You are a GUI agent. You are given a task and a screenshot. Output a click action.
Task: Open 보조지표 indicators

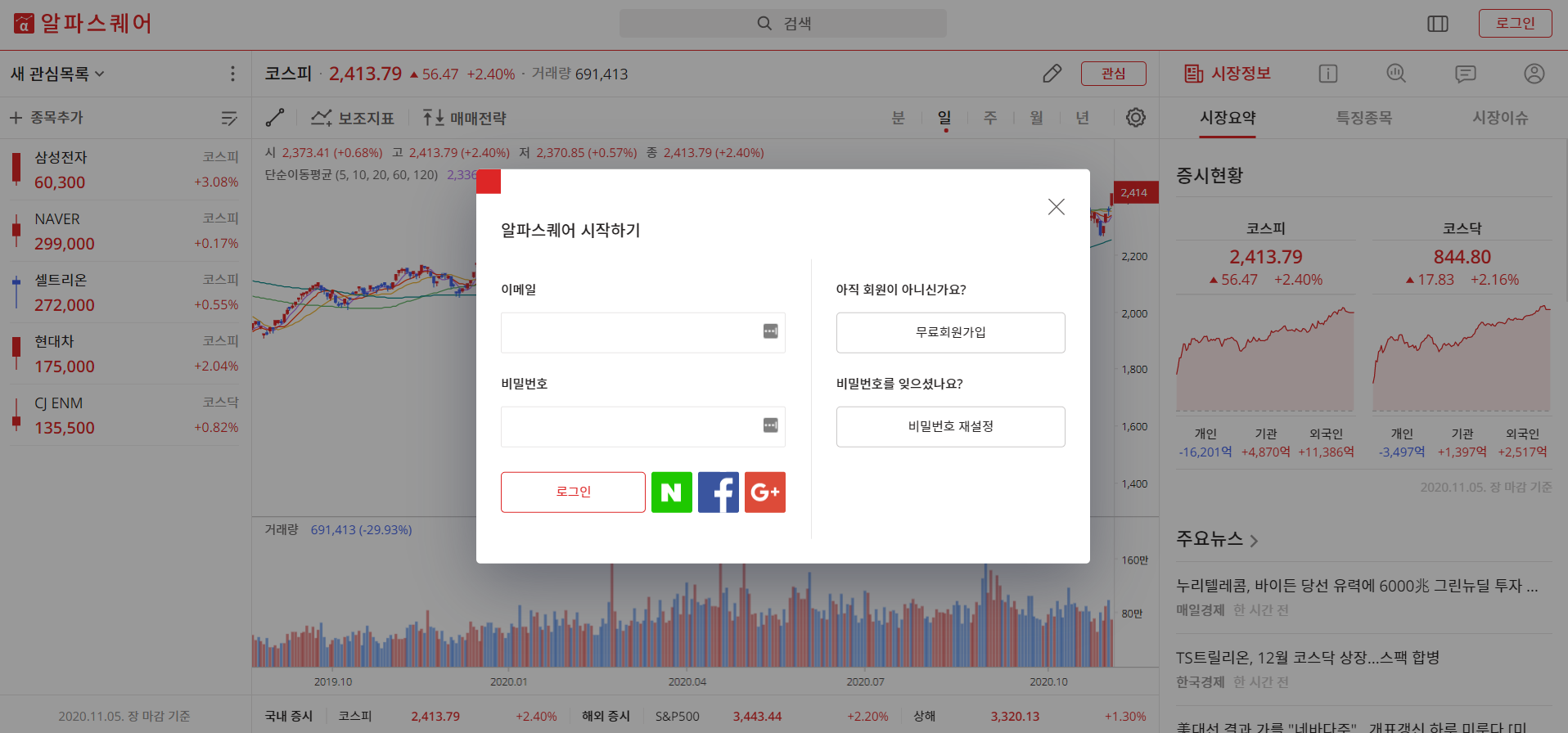(353, 118)
